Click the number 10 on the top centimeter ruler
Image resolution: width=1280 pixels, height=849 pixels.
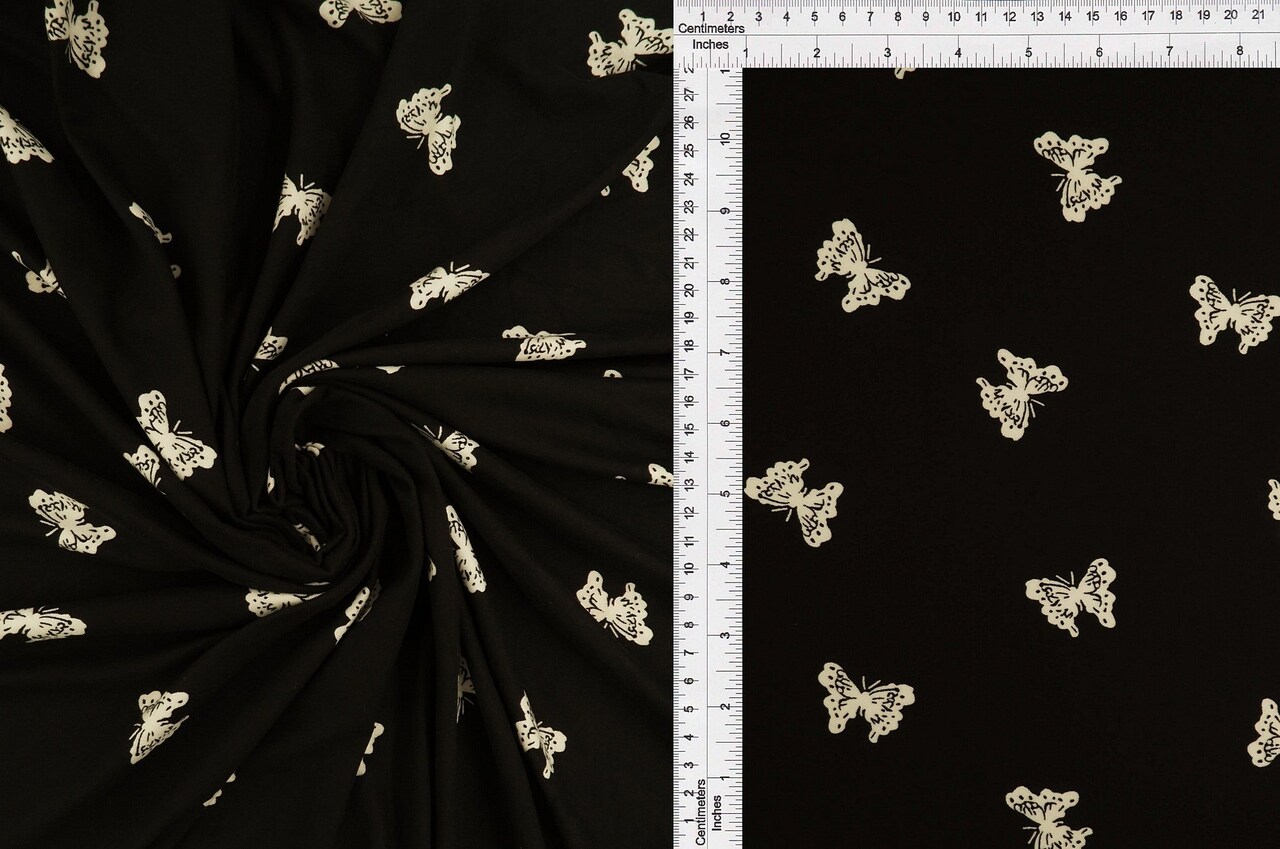click(x=954, y=15)
